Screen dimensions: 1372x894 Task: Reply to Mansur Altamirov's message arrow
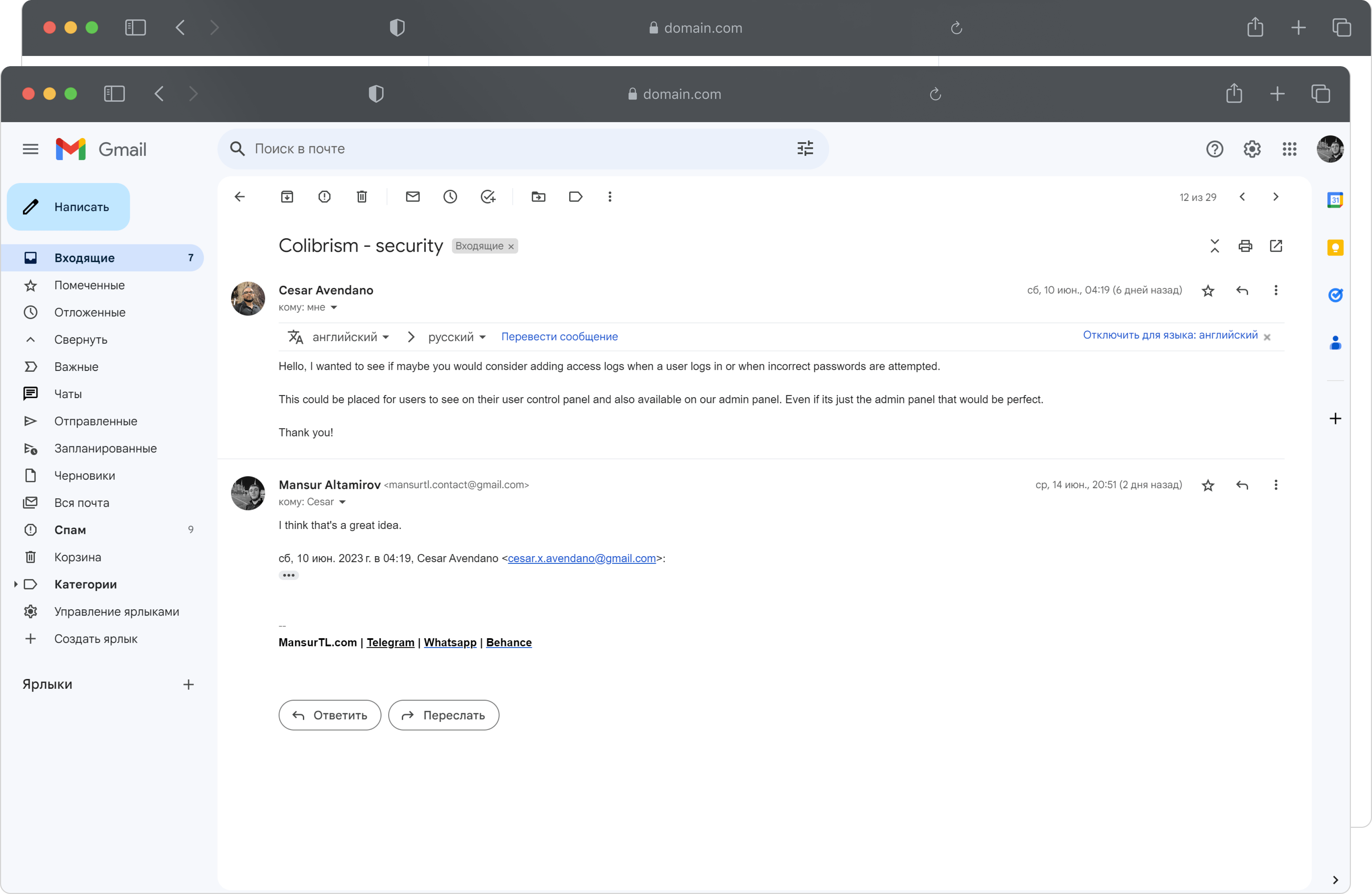coord(1242,486)
